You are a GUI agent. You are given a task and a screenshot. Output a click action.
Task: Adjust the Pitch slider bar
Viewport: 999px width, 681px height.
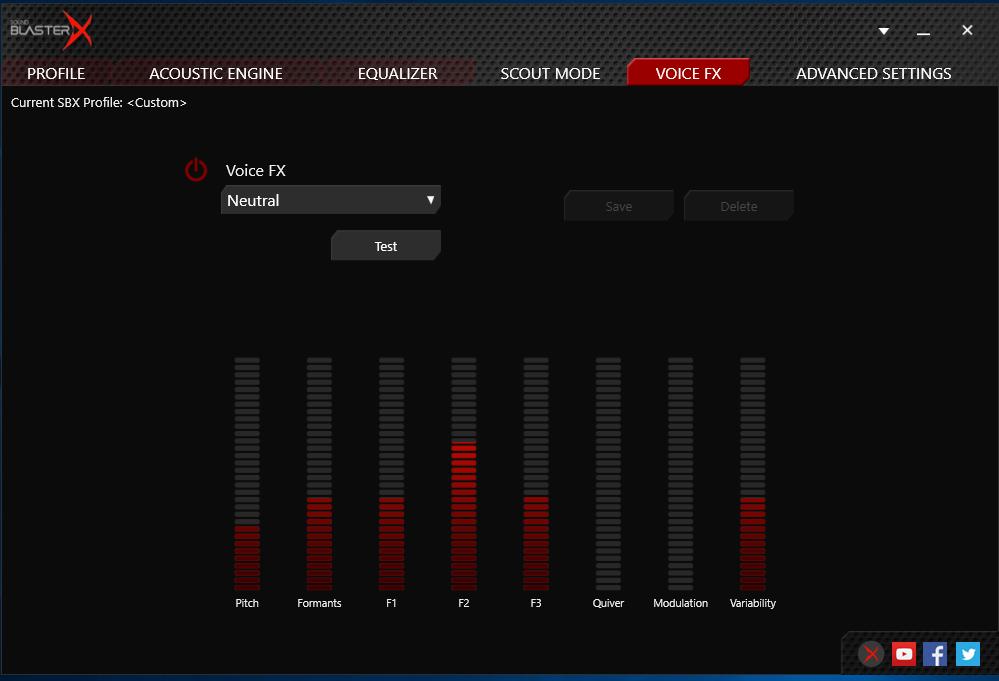247,474
